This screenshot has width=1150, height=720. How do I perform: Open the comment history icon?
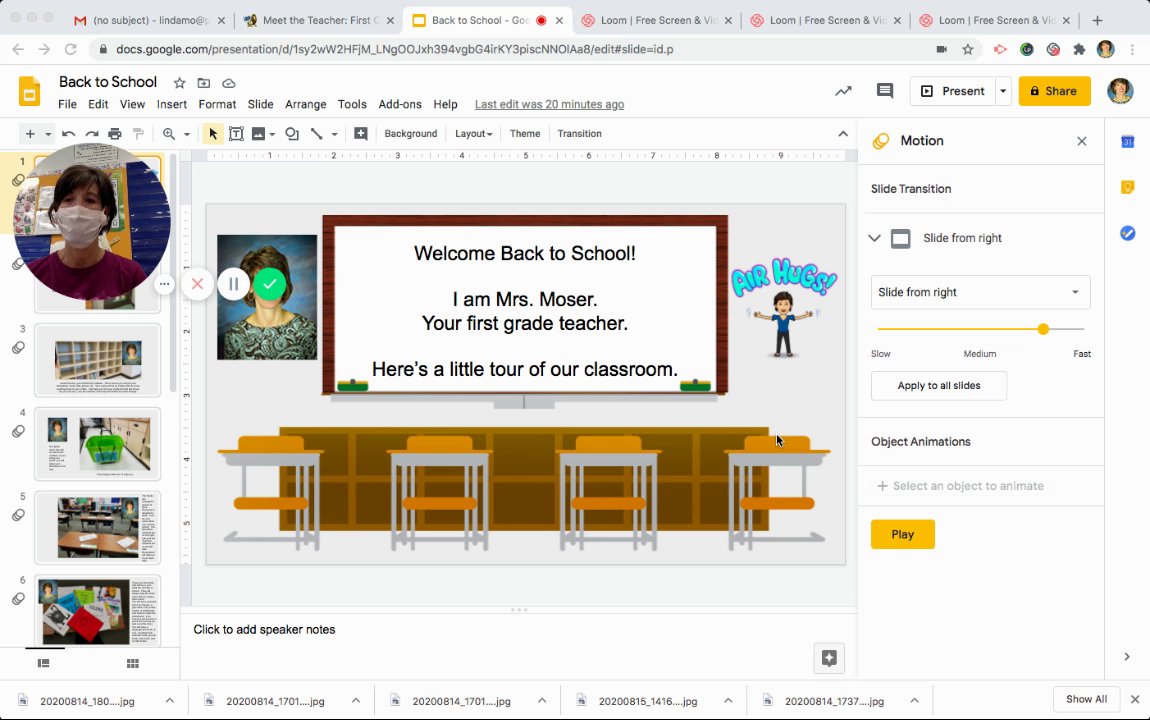pyautogui.click(x=885, y=91)
